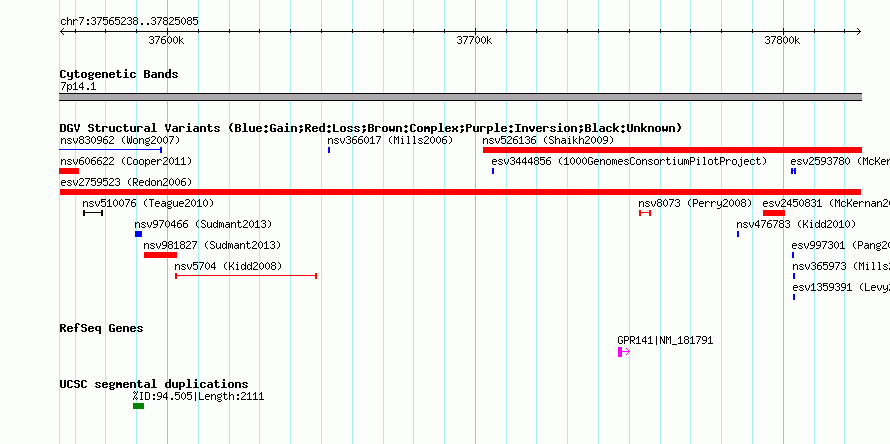Click the nsv981827 (Sudmant2013) label
This screenshot has height=444, width=890.
click(x=212, y=246)
